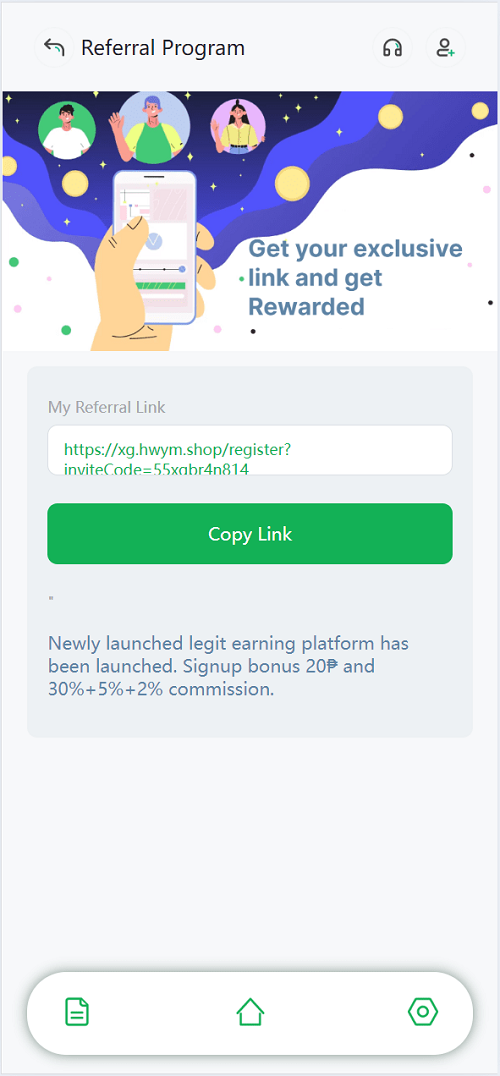Select the man in white shirt avatar

(x=67, y=130)
